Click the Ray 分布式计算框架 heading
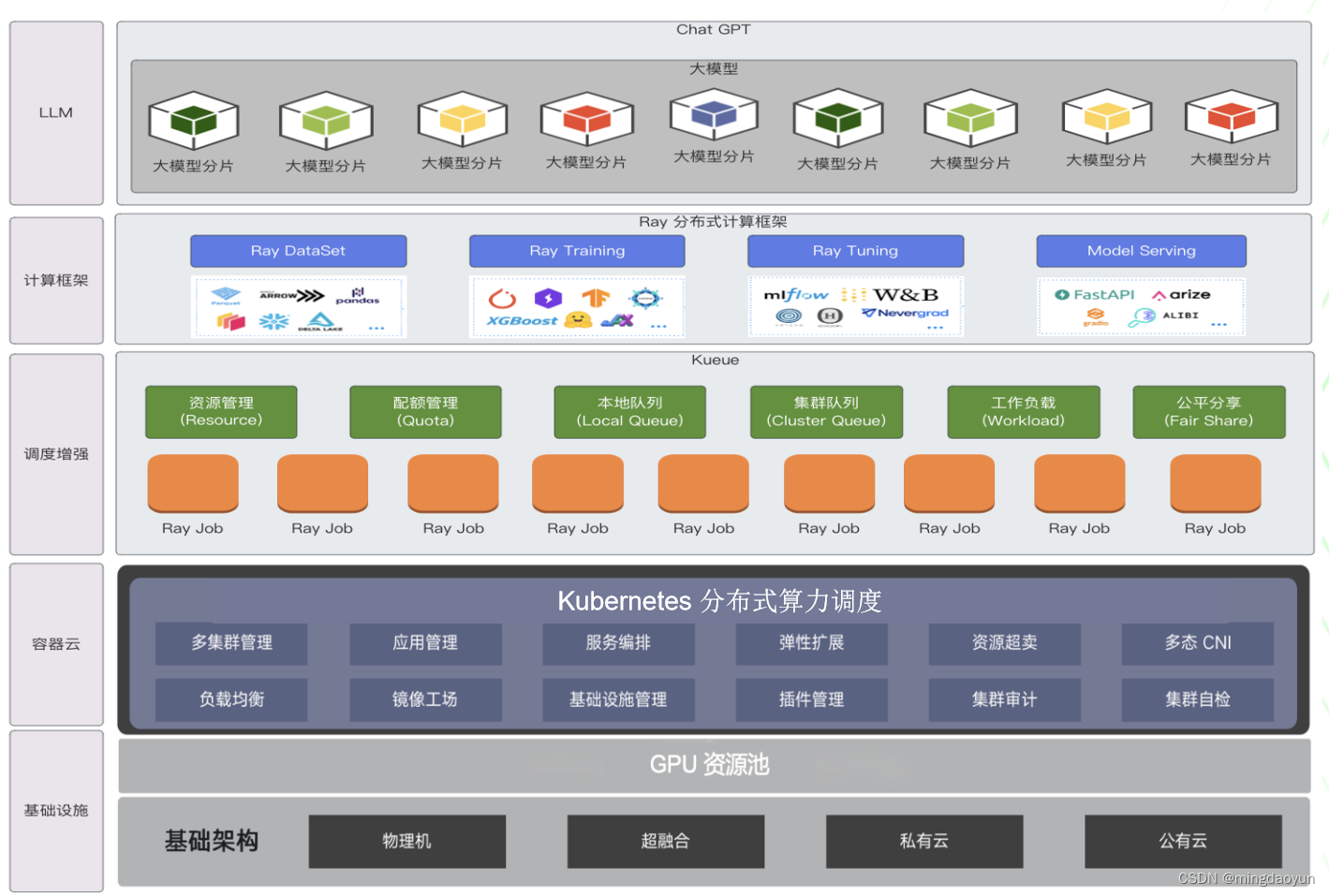1329x896 pixels. (713, 222)
